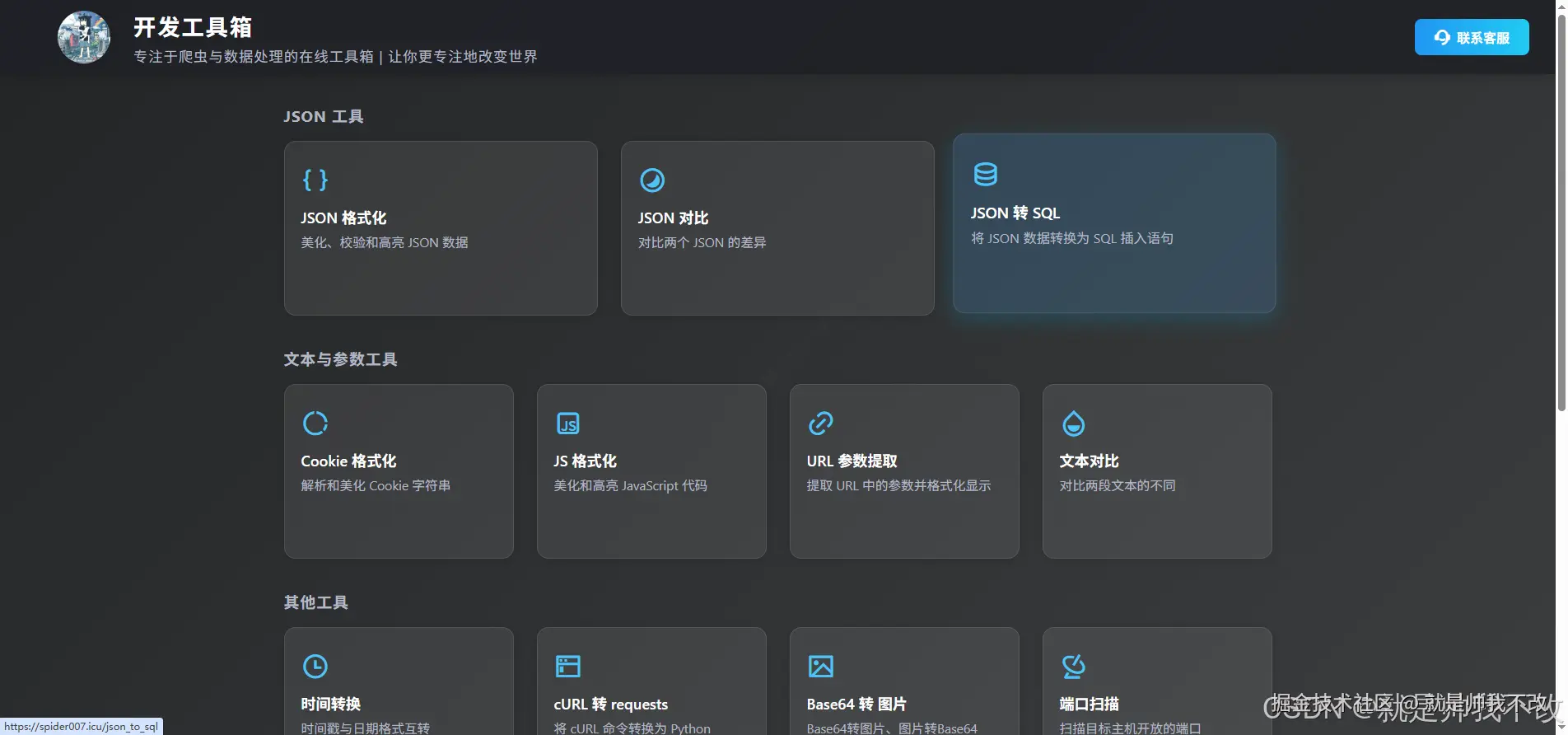Click the JSON 工具 section heading

(x=324, y=116)
